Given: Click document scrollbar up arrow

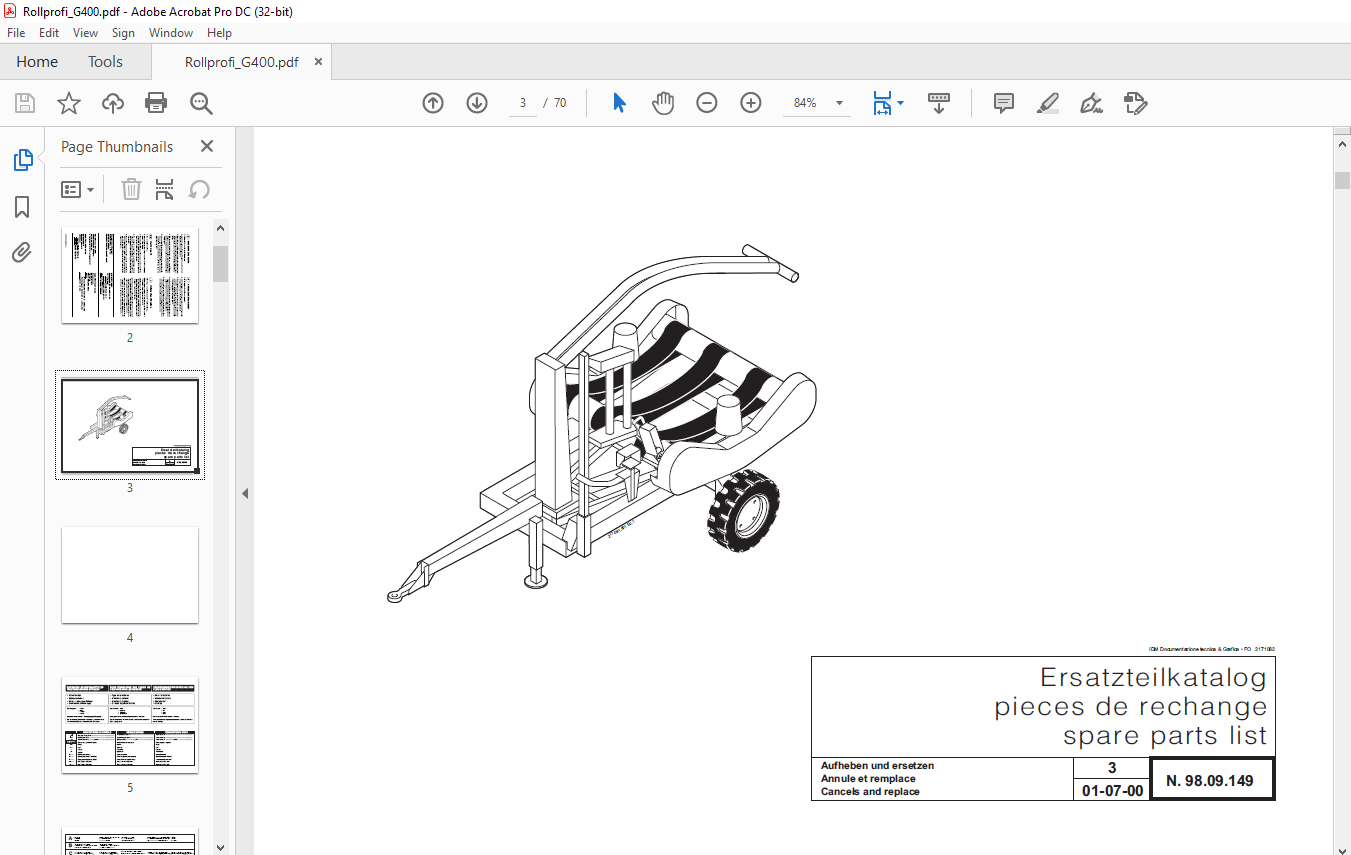Looking at the screenshot, I should tap(1342, 146).
